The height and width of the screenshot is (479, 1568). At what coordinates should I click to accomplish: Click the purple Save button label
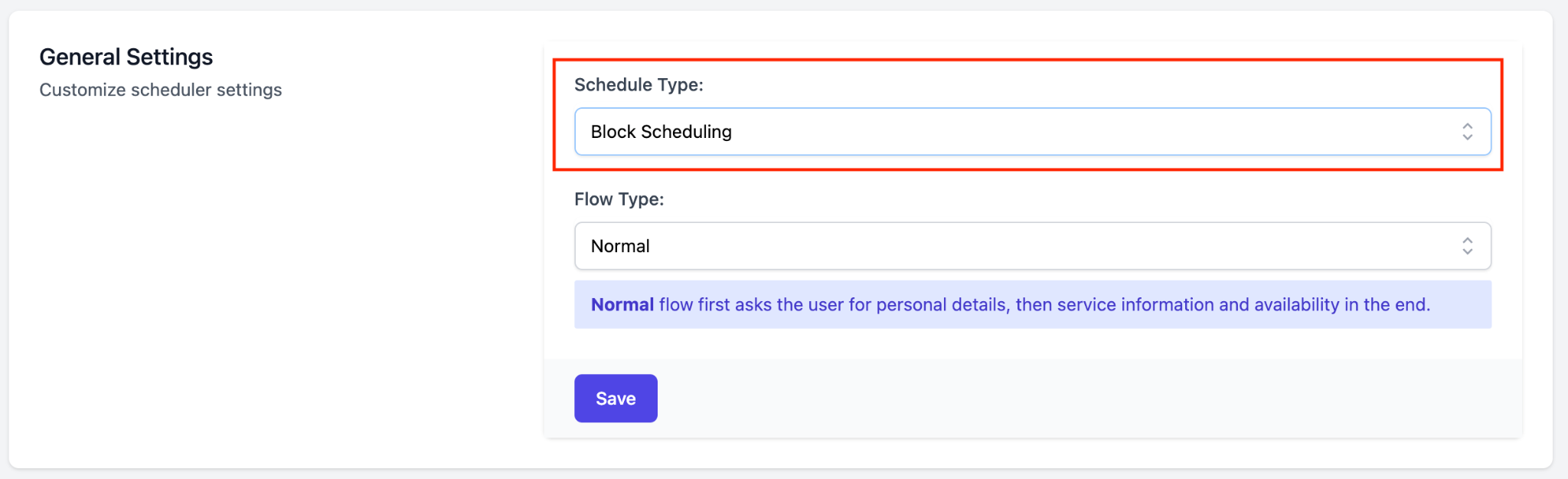click(616, 399)
